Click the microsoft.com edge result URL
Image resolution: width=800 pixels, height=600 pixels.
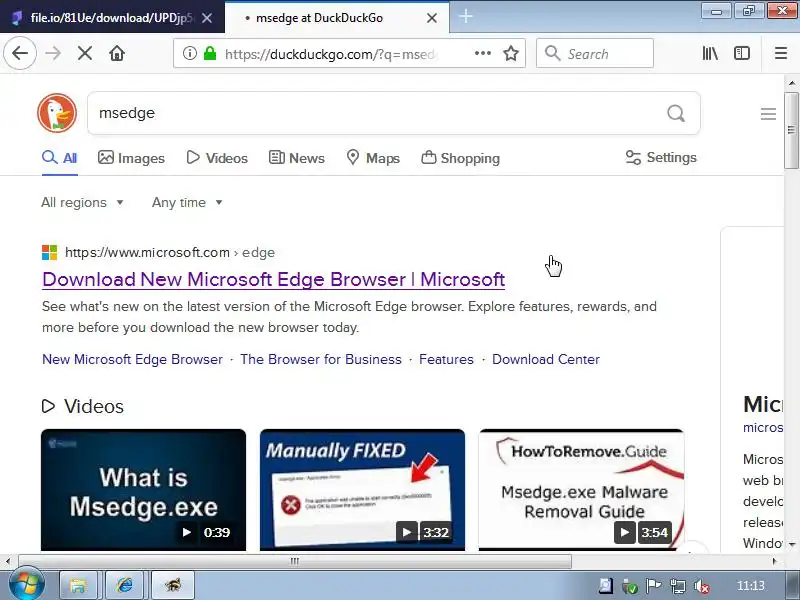170,253
